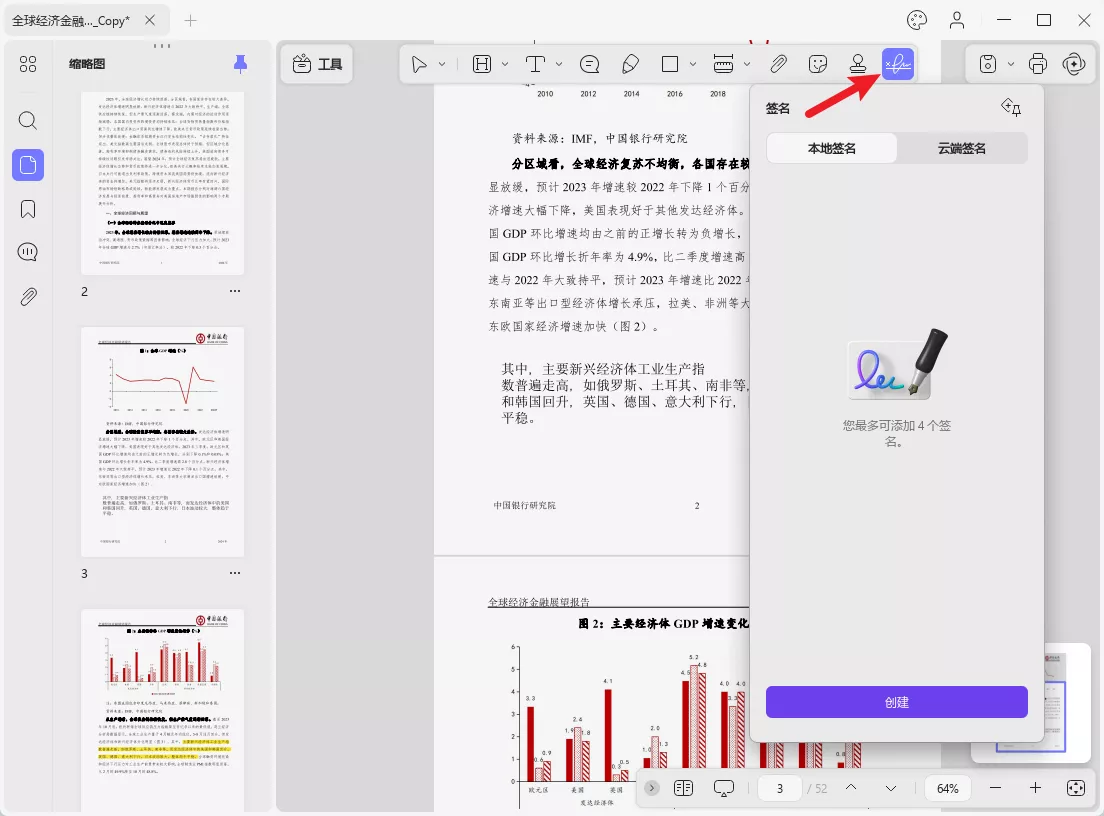
Task: Open the file attachment tool
Action: click(x=778, y=63)
